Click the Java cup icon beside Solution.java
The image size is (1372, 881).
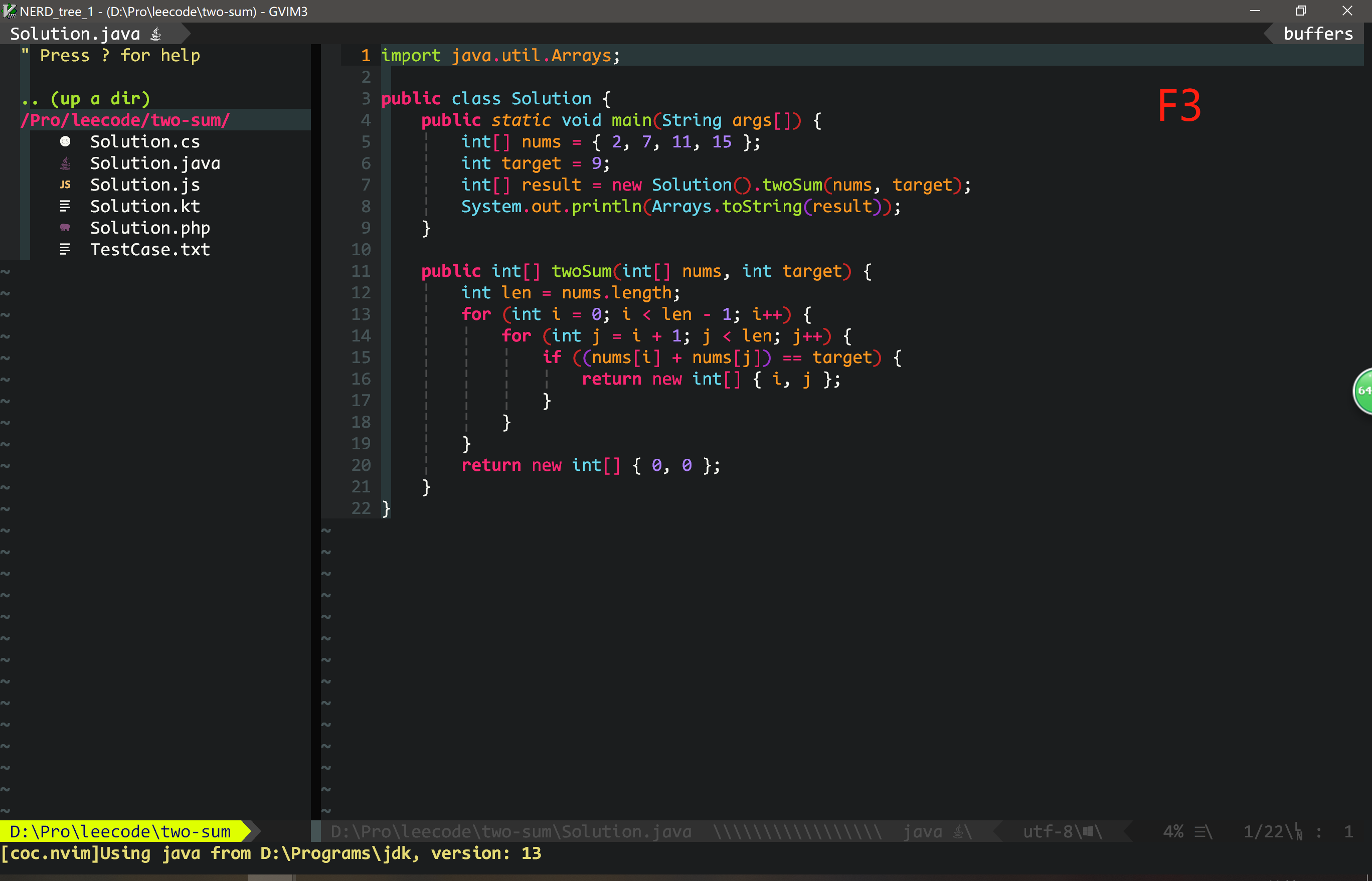point(65,163)
